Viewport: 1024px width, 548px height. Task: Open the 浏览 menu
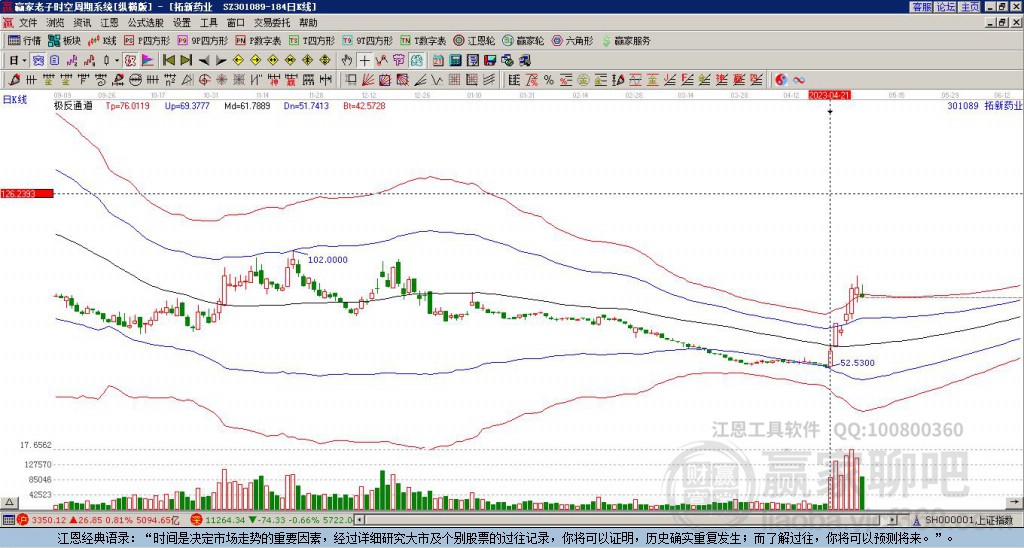56,23
